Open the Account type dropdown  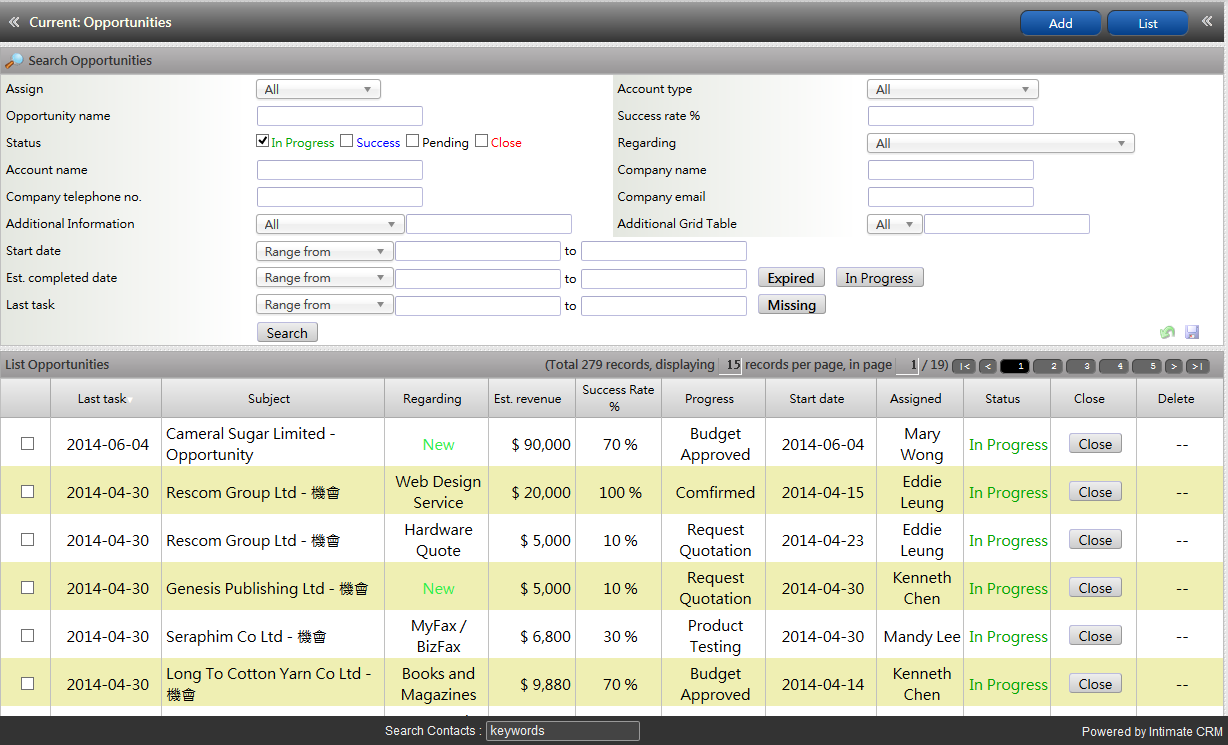tap(952, 89)
